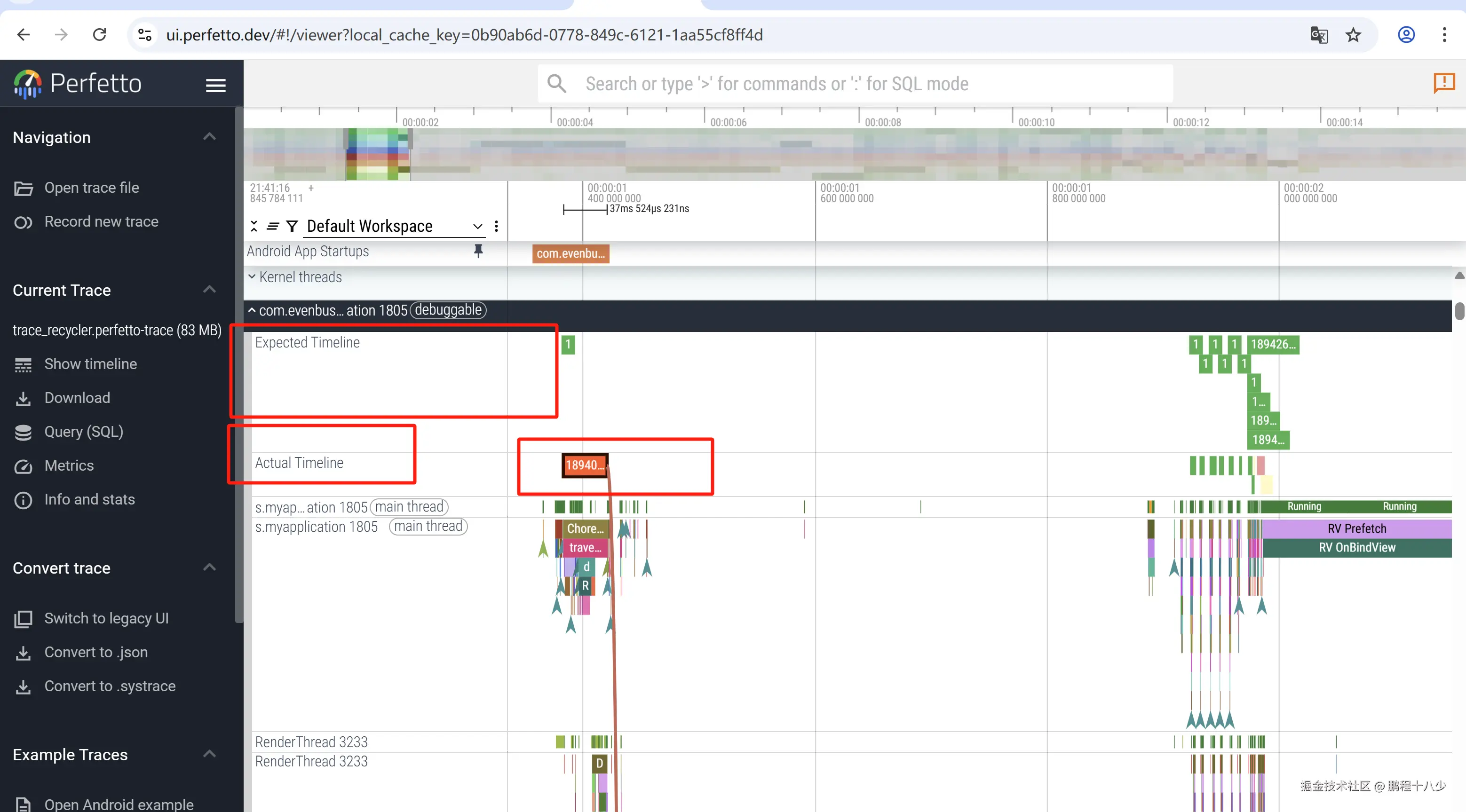Open Query (SQL) page
This screenshot has width=1466, height=812.
[x=83, y=432]
